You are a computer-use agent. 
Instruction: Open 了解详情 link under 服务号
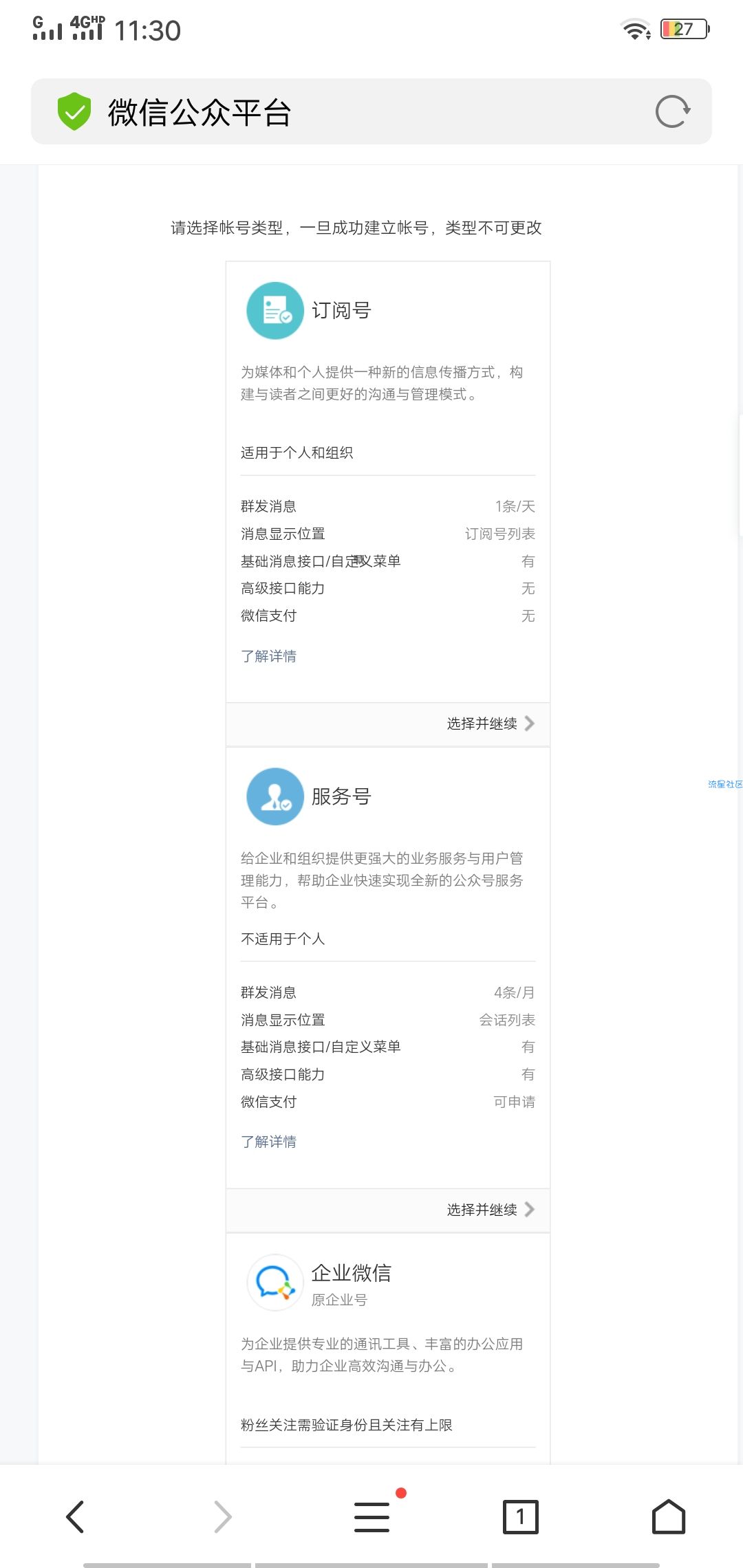268,1142
